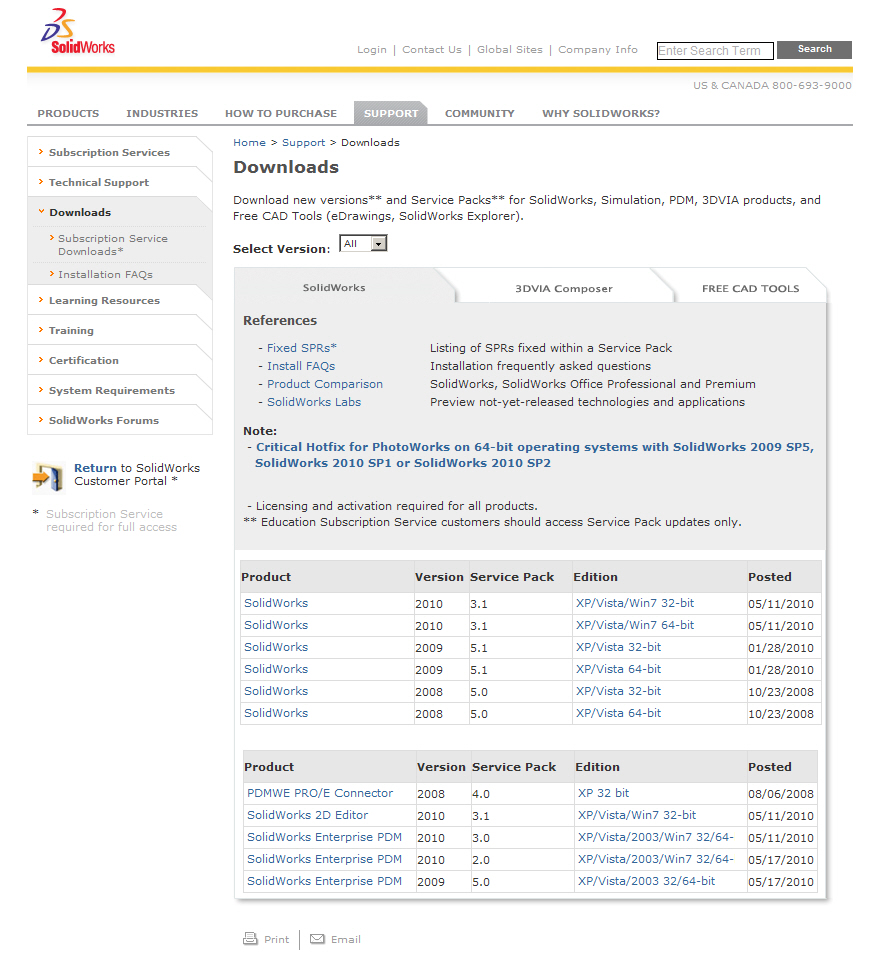Open the Select Version dropdown

pos(363,244)
